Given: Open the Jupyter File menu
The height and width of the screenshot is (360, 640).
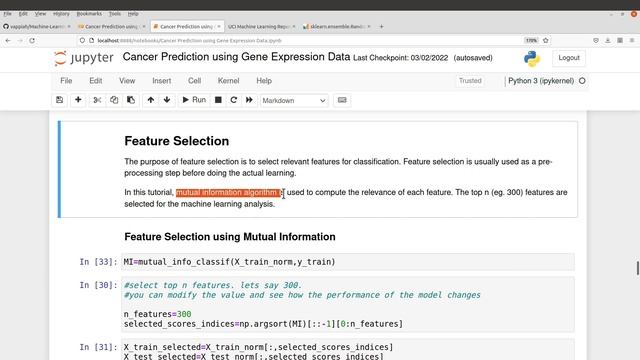Looking at the screenshot, I should click(x=66, y=81).
